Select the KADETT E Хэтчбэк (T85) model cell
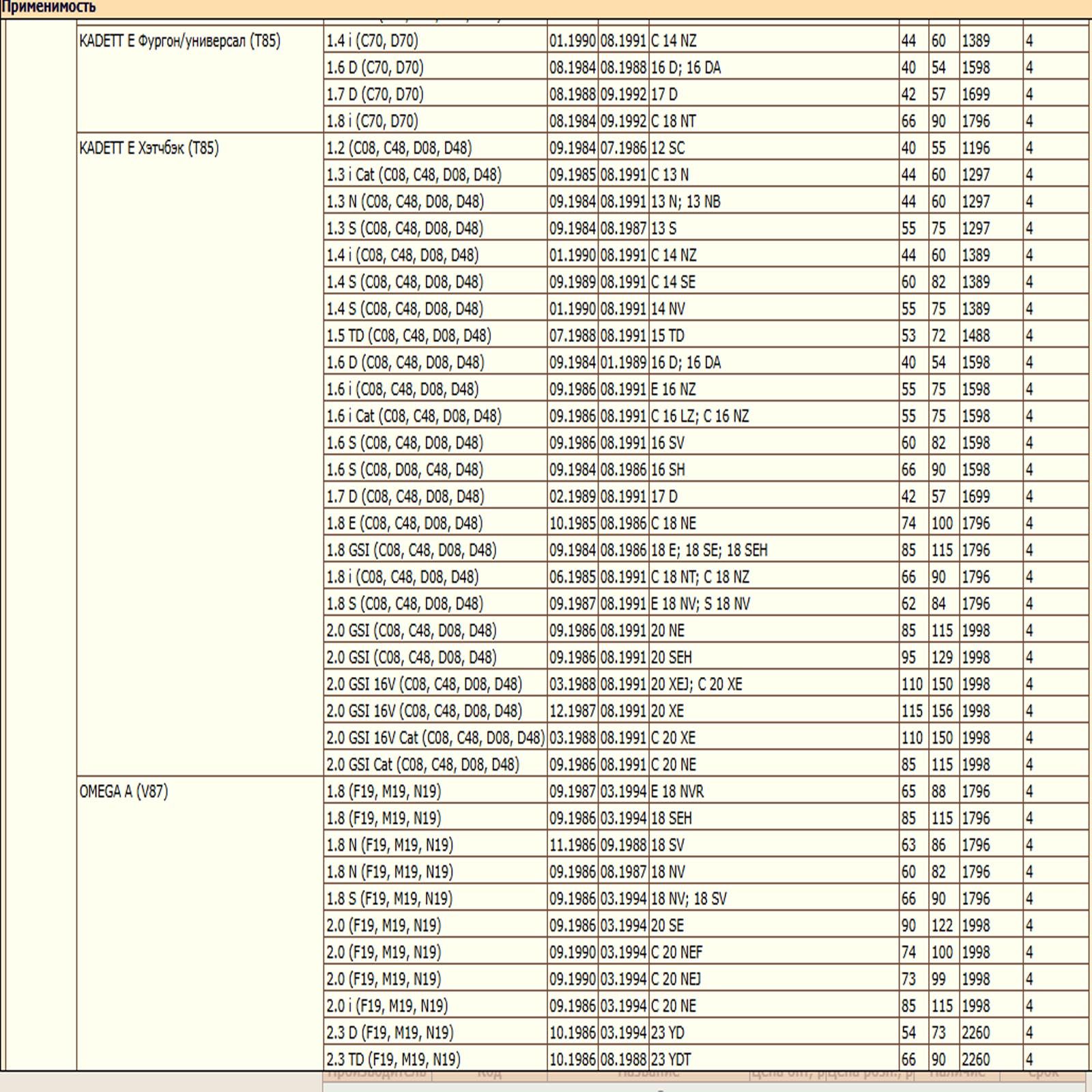 point(149,148)
